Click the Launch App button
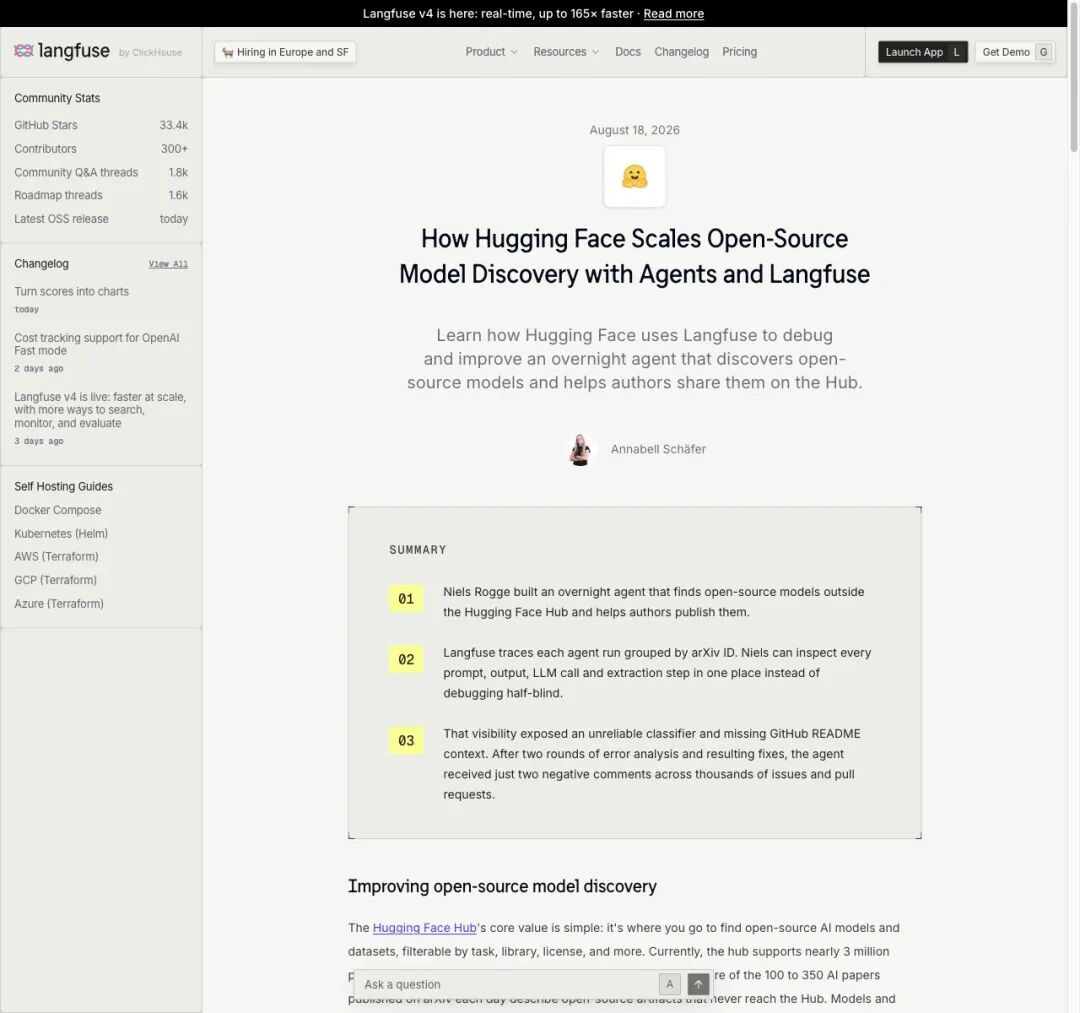 922,52
